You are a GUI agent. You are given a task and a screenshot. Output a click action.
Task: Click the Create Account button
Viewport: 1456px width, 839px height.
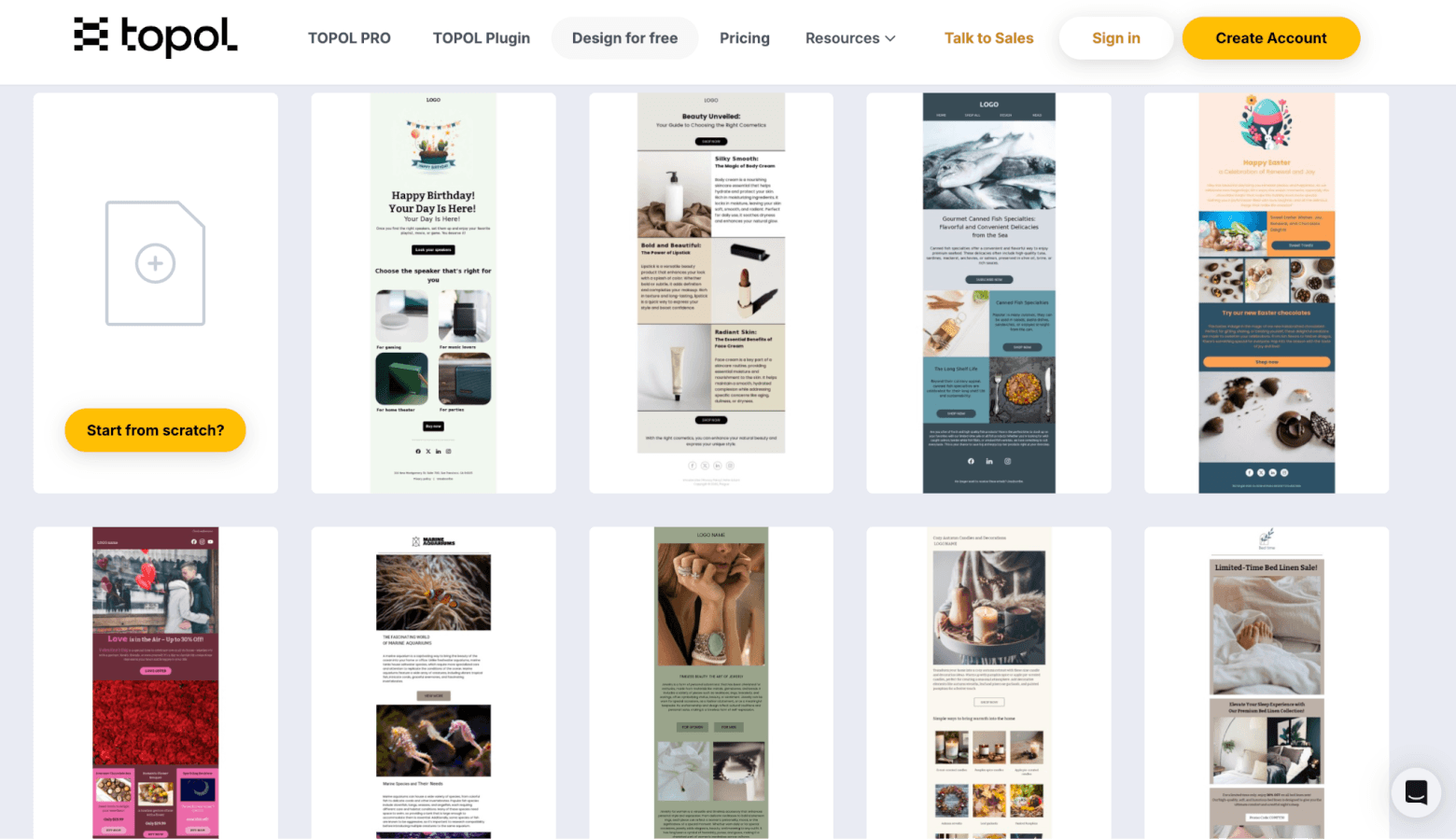(x=1271, y=38)
